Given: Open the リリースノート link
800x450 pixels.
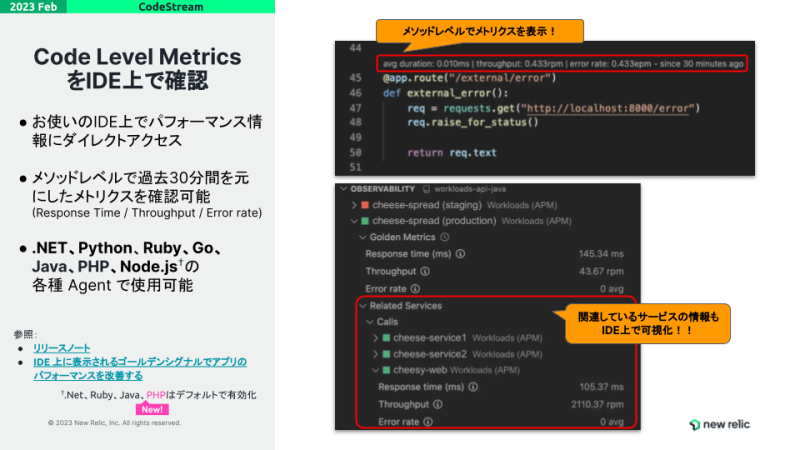Looking at the screenshot, I should (62, 348).
